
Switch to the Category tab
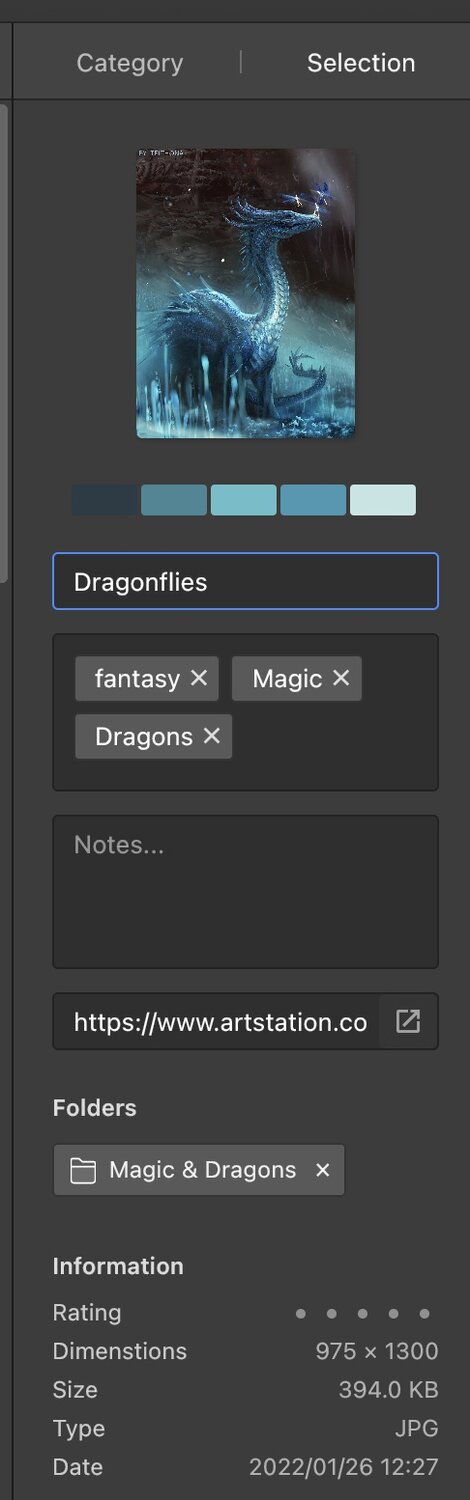pyautogui.click(x=130, y=63)
